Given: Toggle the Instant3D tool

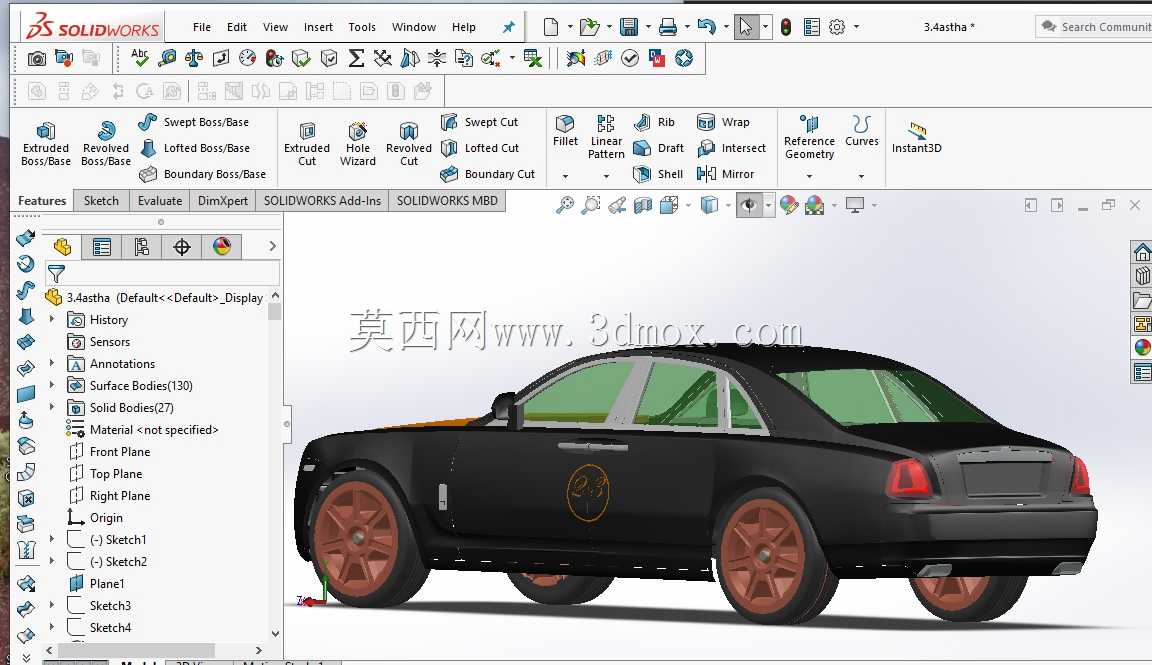Looking at the screenshot, I should tap(916, 137).
